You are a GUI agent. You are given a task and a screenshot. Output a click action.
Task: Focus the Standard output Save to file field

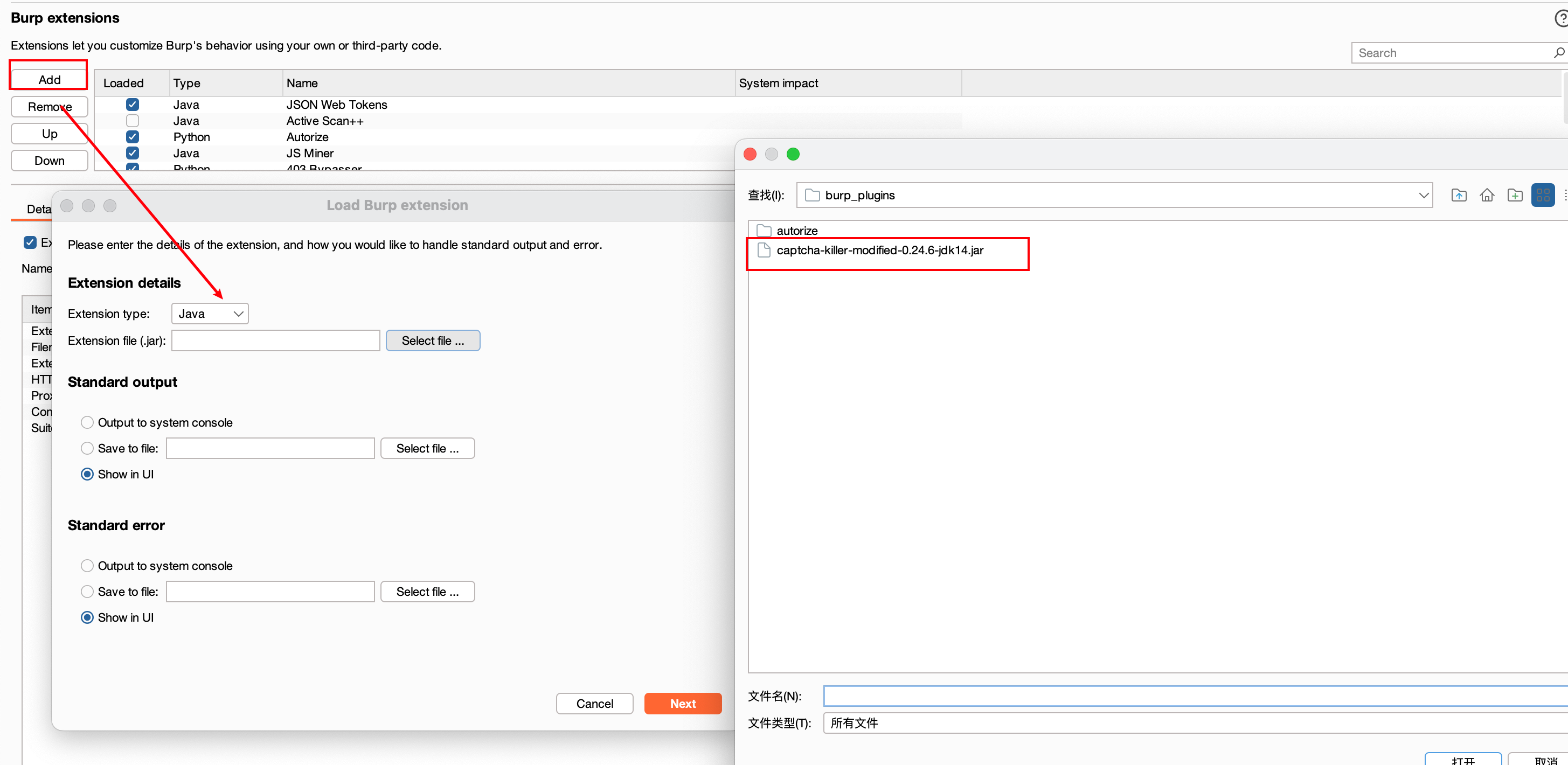[270, 449]
